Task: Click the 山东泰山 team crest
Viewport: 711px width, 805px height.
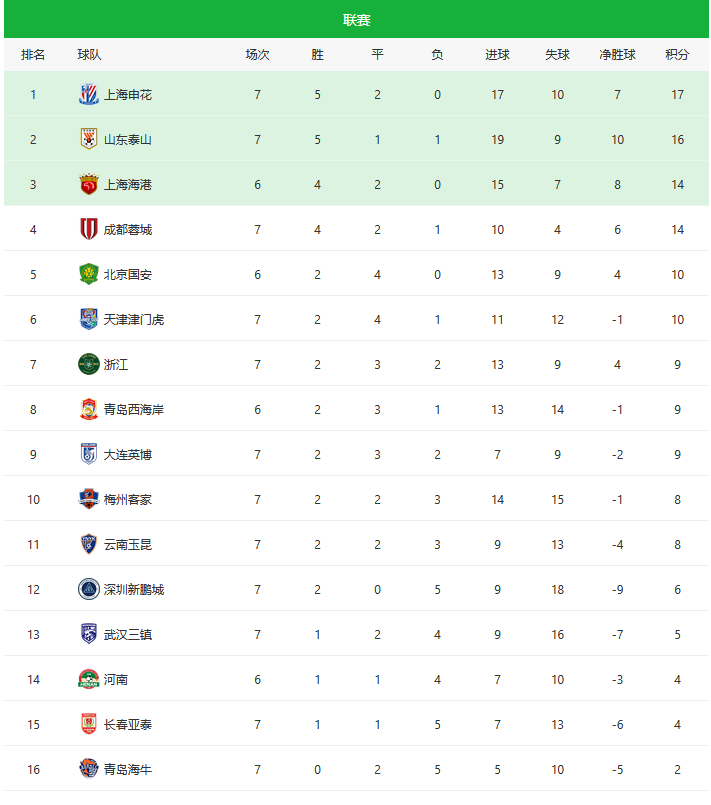Action: [x=89, y=139]
